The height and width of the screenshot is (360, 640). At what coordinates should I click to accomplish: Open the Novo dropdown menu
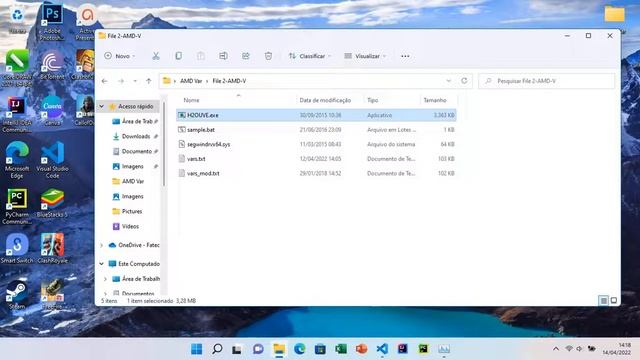coord(120,56)
